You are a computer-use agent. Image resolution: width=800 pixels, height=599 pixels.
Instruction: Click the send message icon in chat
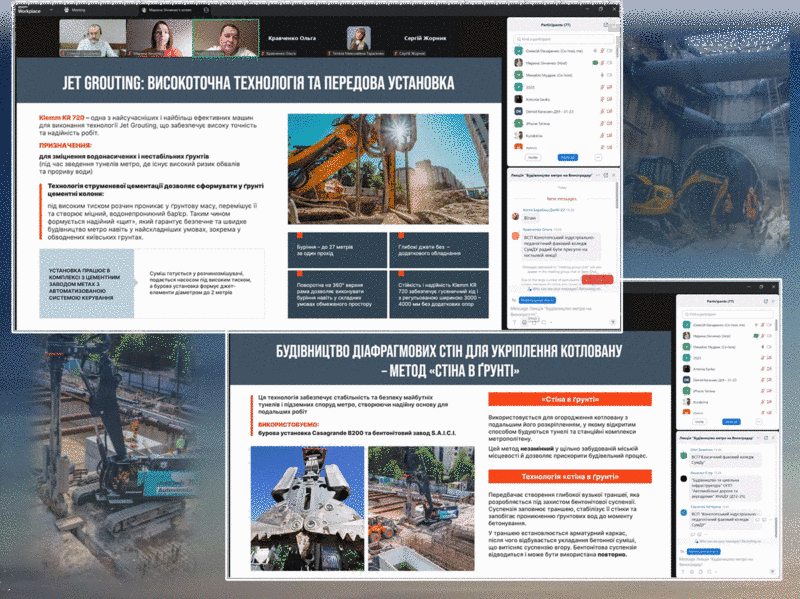pyautogui.click(x=612, y=322)
